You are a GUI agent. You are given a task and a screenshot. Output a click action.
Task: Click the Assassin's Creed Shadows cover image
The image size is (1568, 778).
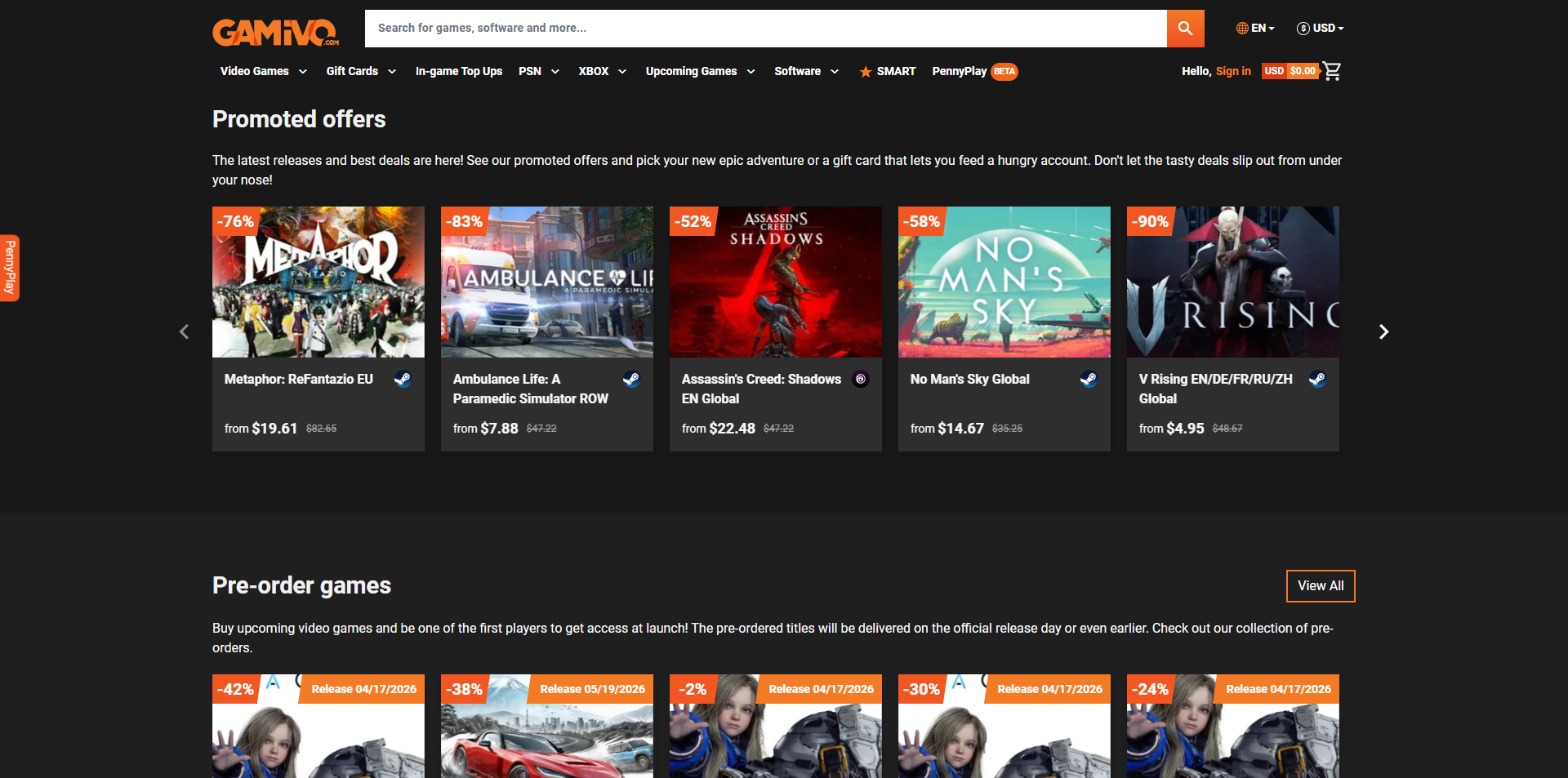776,282
